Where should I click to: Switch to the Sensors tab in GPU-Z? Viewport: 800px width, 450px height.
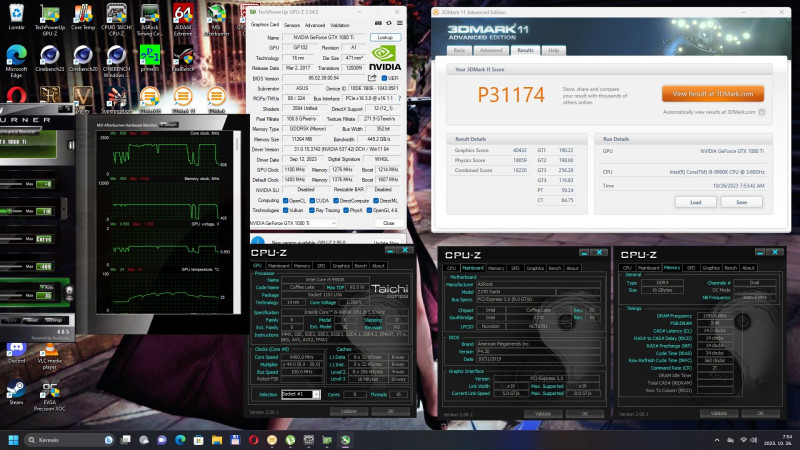click(292, 25)
